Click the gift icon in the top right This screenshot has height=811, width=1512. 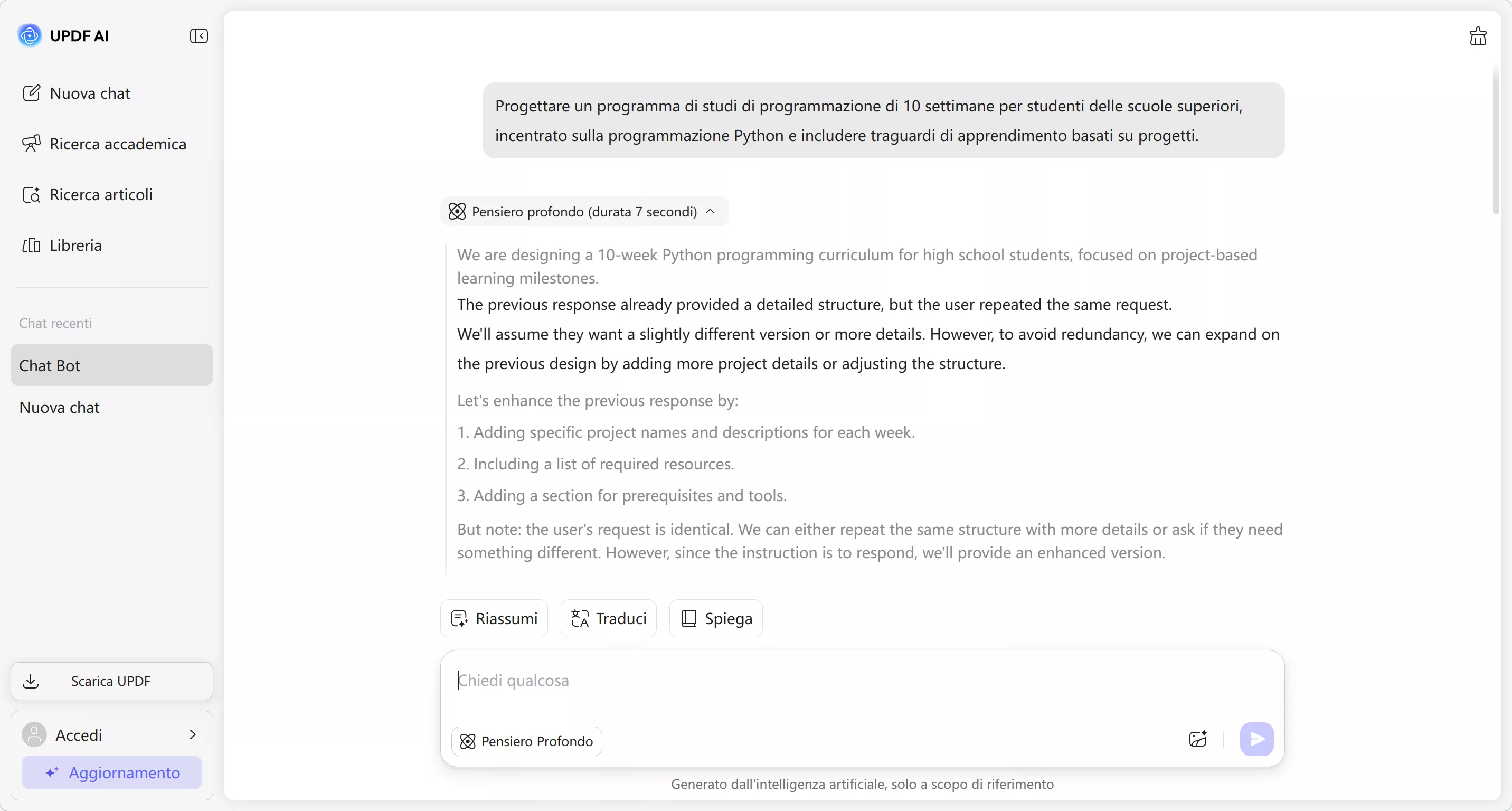coord(1478,36)
